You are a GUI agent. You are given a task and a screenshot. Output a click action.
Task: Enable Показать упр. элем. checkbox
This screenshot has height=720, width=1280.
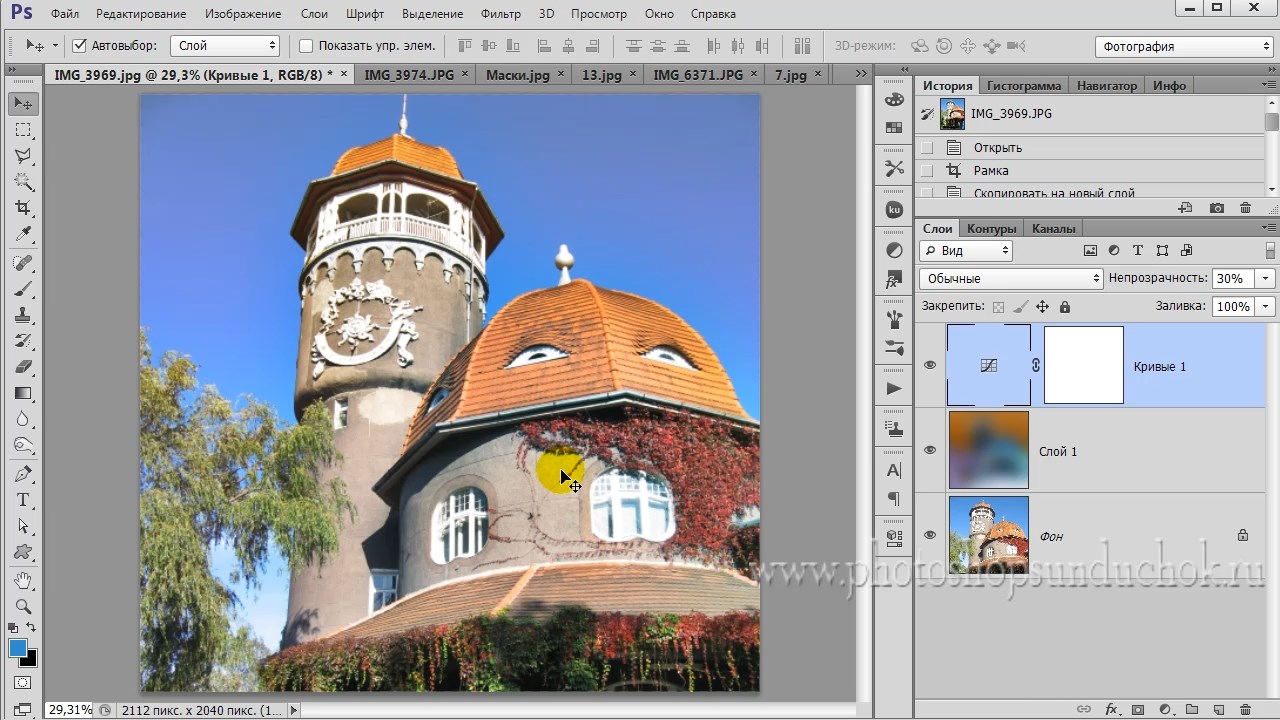(x=306, y=46)
